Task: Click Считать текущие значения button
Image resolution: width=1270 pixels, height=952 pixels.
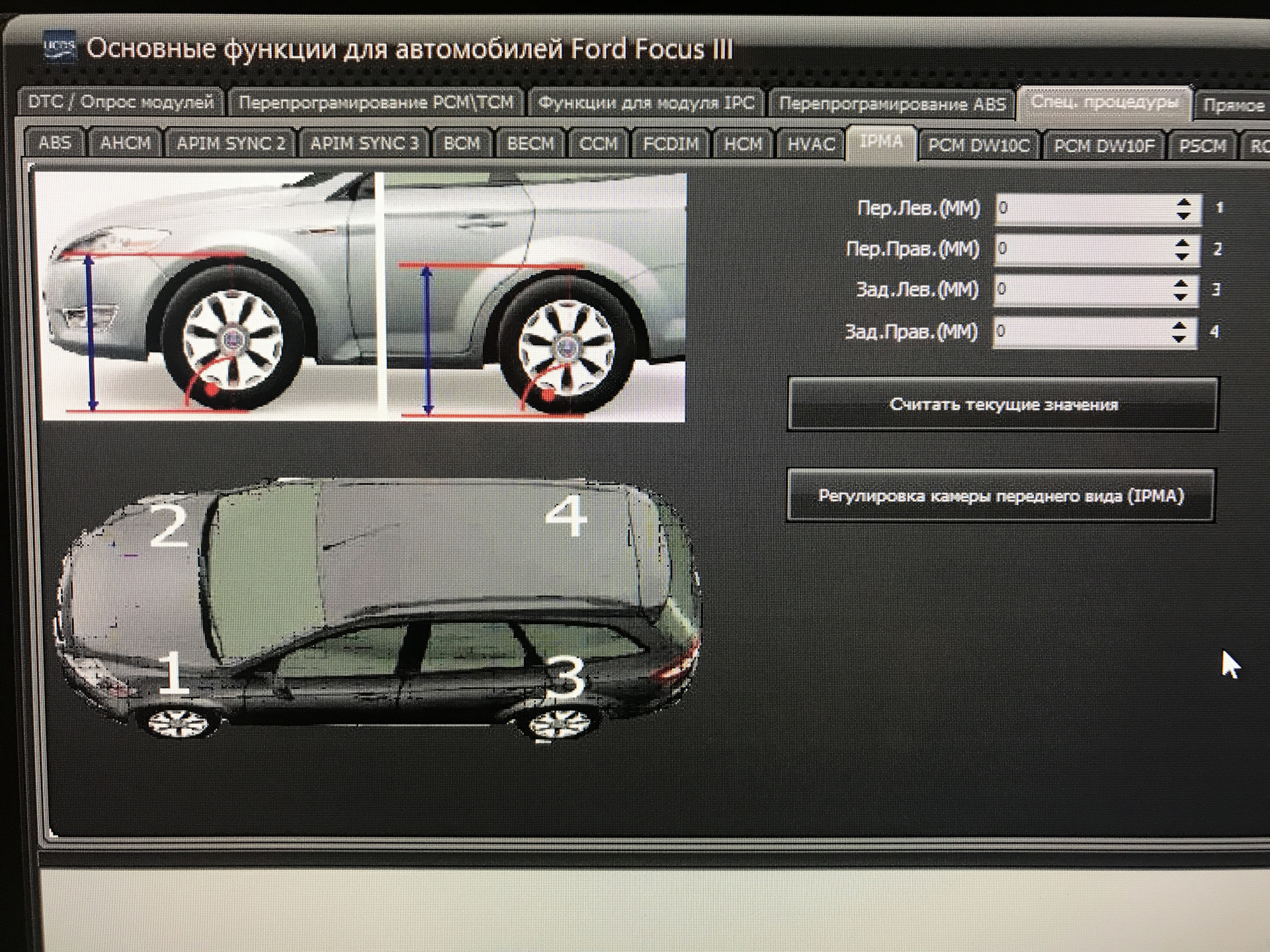Action: click(1003, 405)
